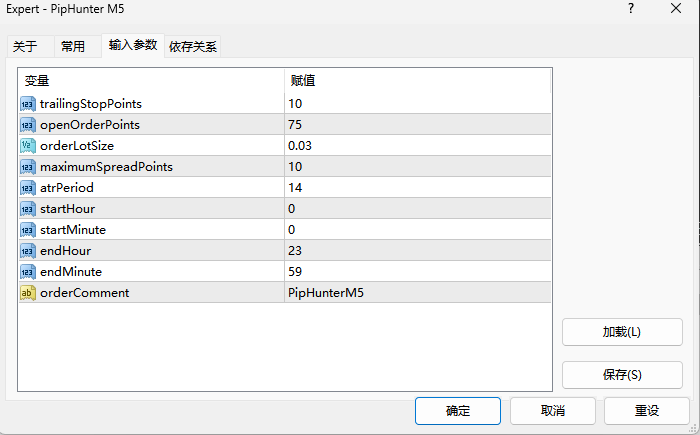This screenshot has height=435, width=700.
Task: Switch to the 关于 tab
Action: [x=25, y=46]
